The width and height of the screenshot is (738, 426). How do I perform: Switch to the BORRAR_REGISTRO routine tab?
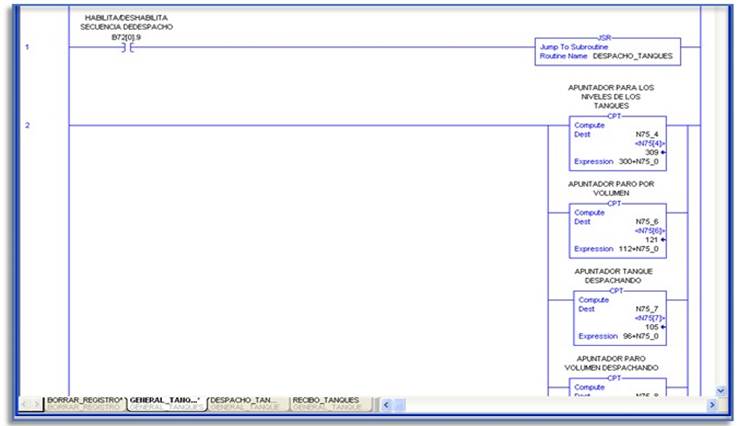[x=85, y=403]
